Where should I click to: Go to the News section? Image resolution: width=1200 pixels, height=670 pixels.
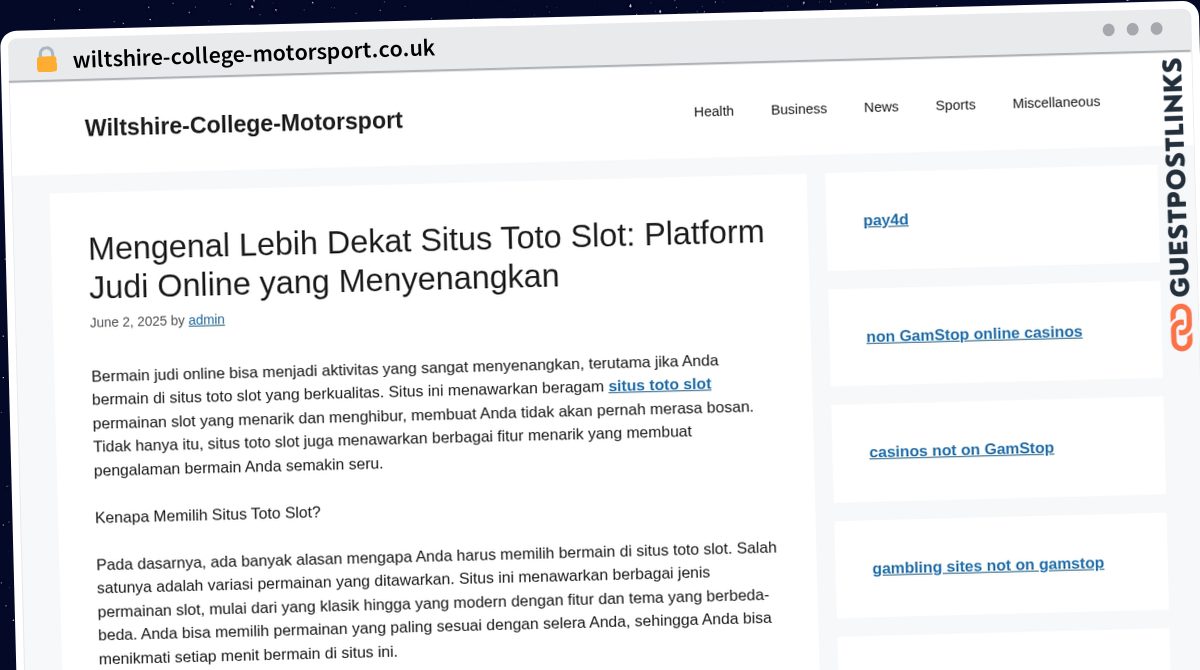tap(881, 107)
